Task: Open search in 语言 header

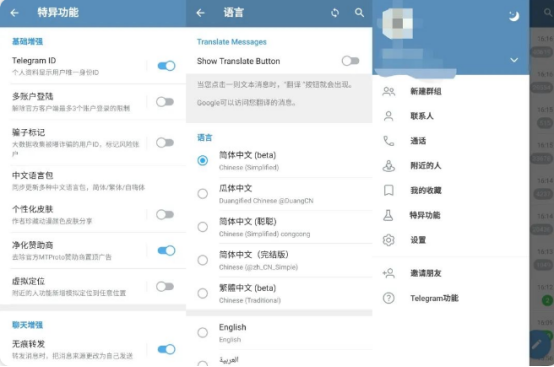Action: pyautogui.click(x=359, y=13)
